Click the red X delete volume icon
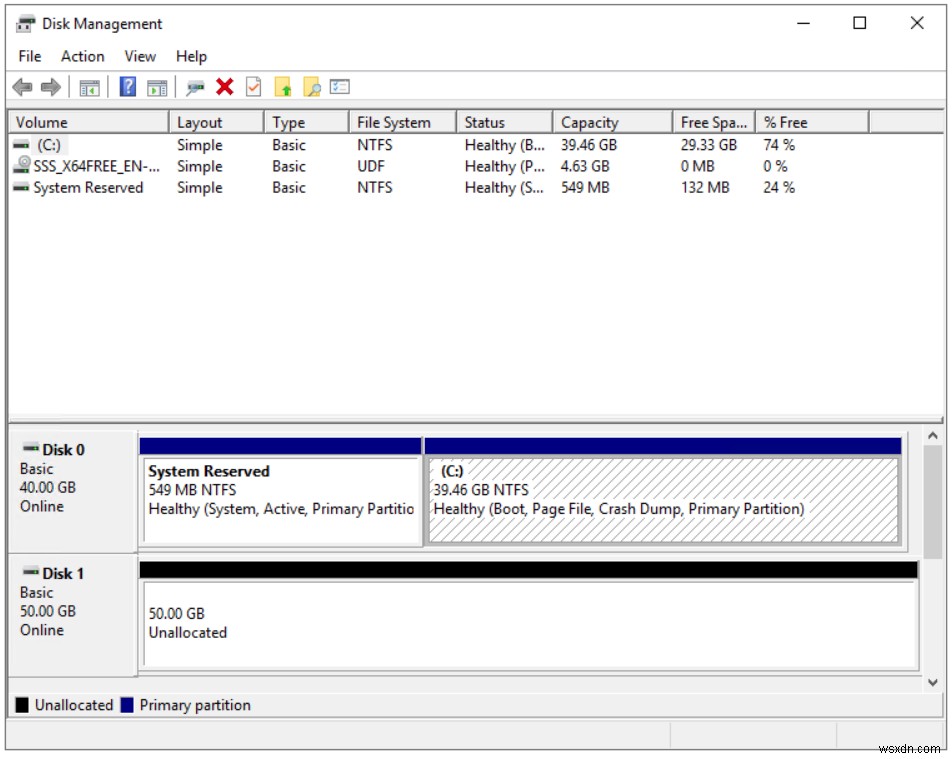Image resolution: width=952 pixels, height=759 pixels. (x=222, y=86)
